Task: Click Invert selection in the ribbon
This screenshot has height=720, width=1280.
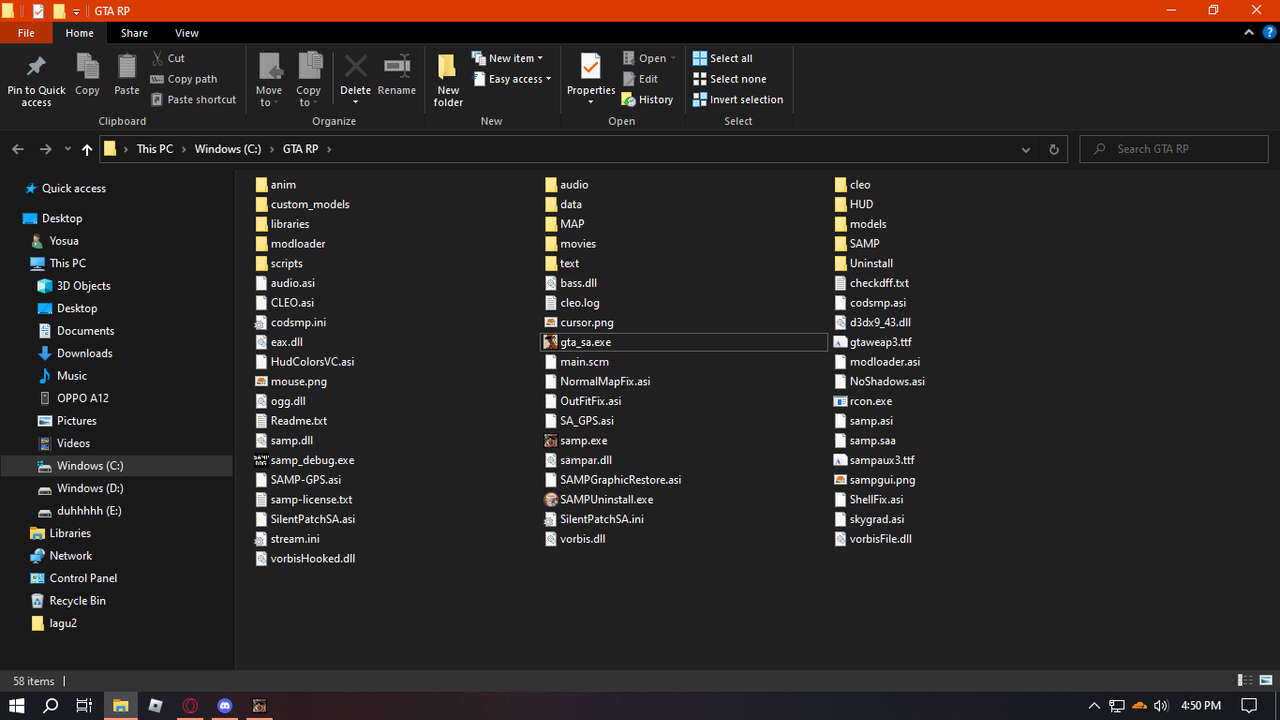Action: [738, 100]
